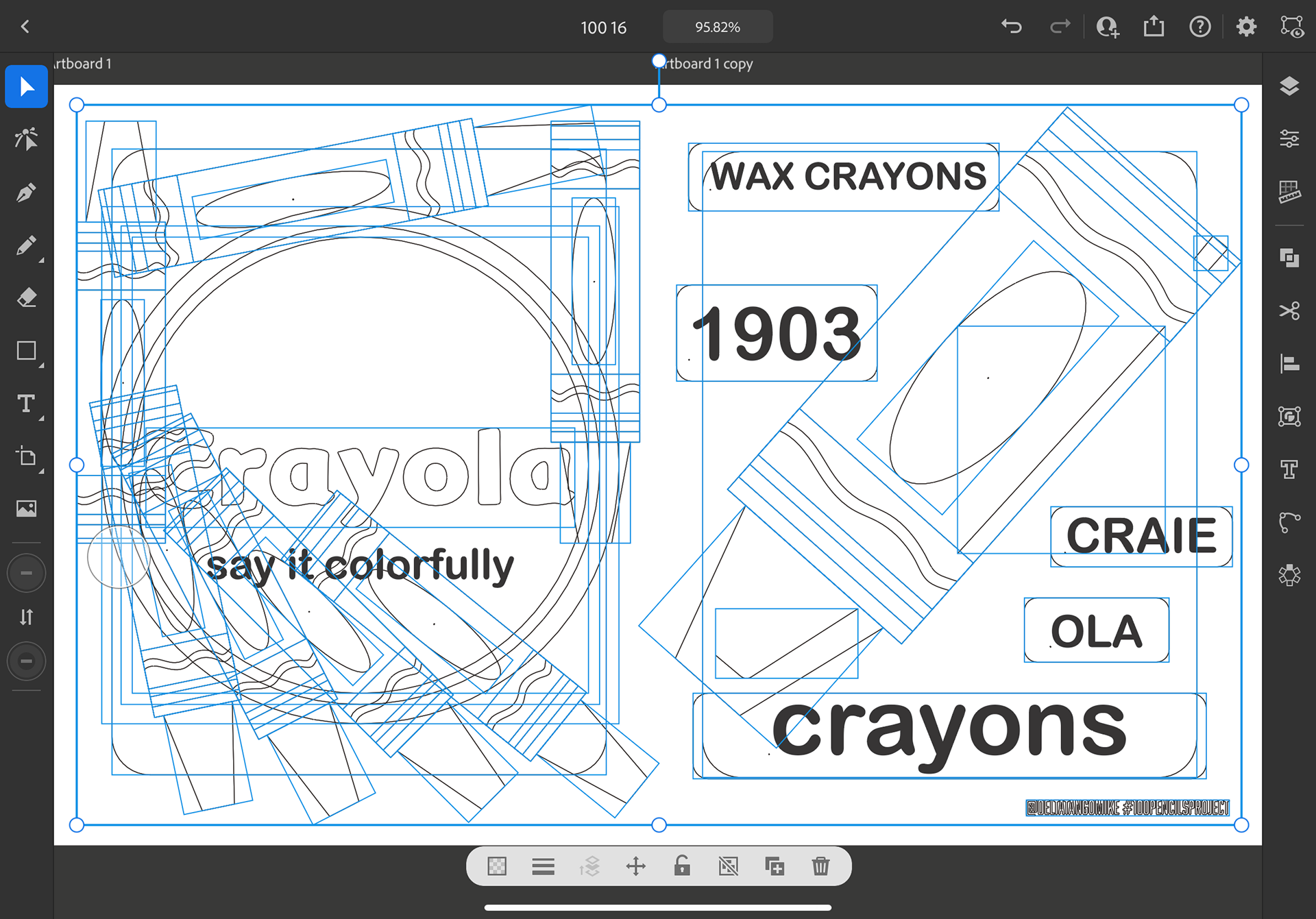Click the CRAIE text label
This screenshot has height=919, width=1316.
pos(1141,536)
